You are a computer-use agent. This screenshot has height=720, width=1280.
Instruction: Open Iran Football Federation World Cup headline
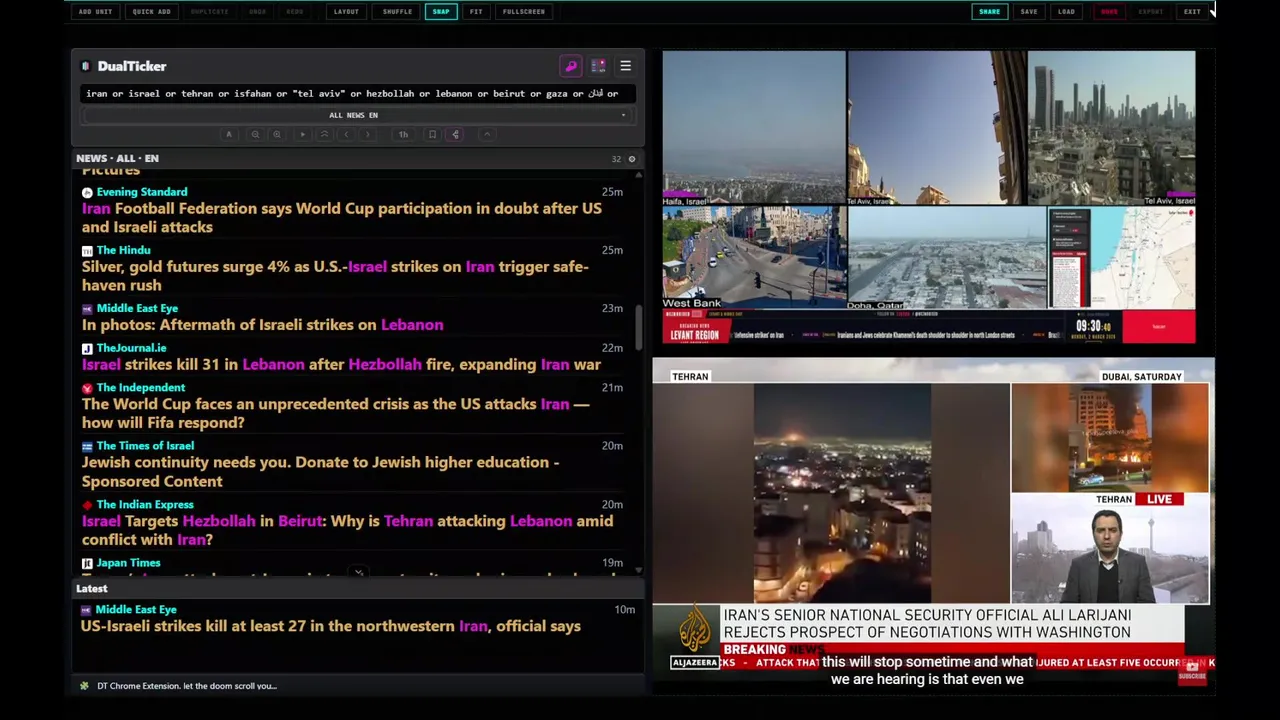(342, 218)
